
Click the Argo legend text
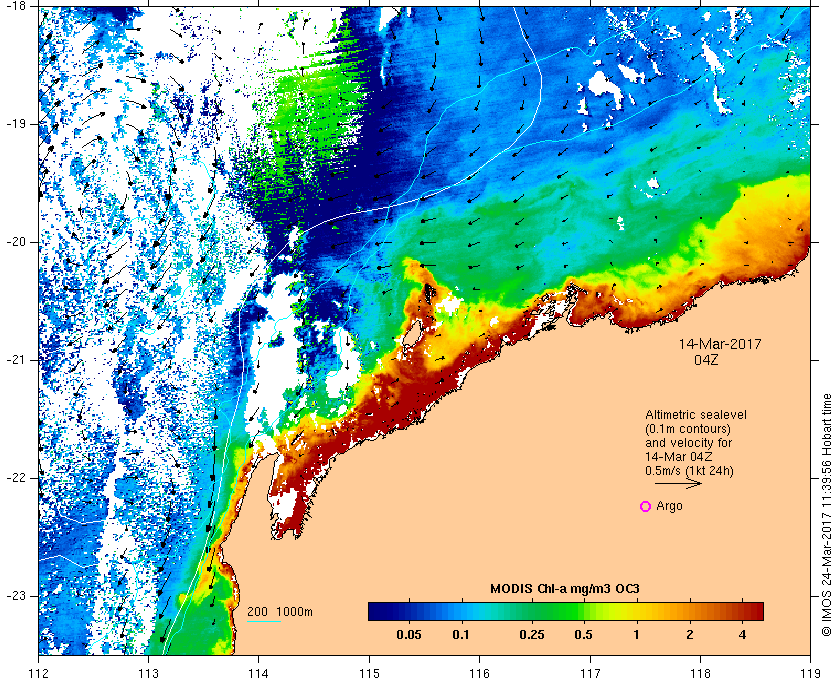tap(669, 506)
